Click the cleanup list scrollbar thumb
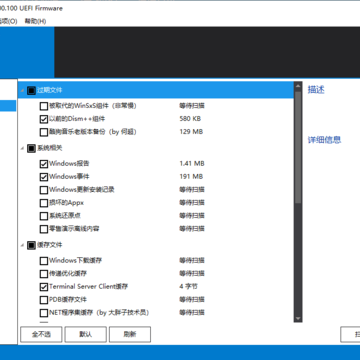 tap(298, 147)
